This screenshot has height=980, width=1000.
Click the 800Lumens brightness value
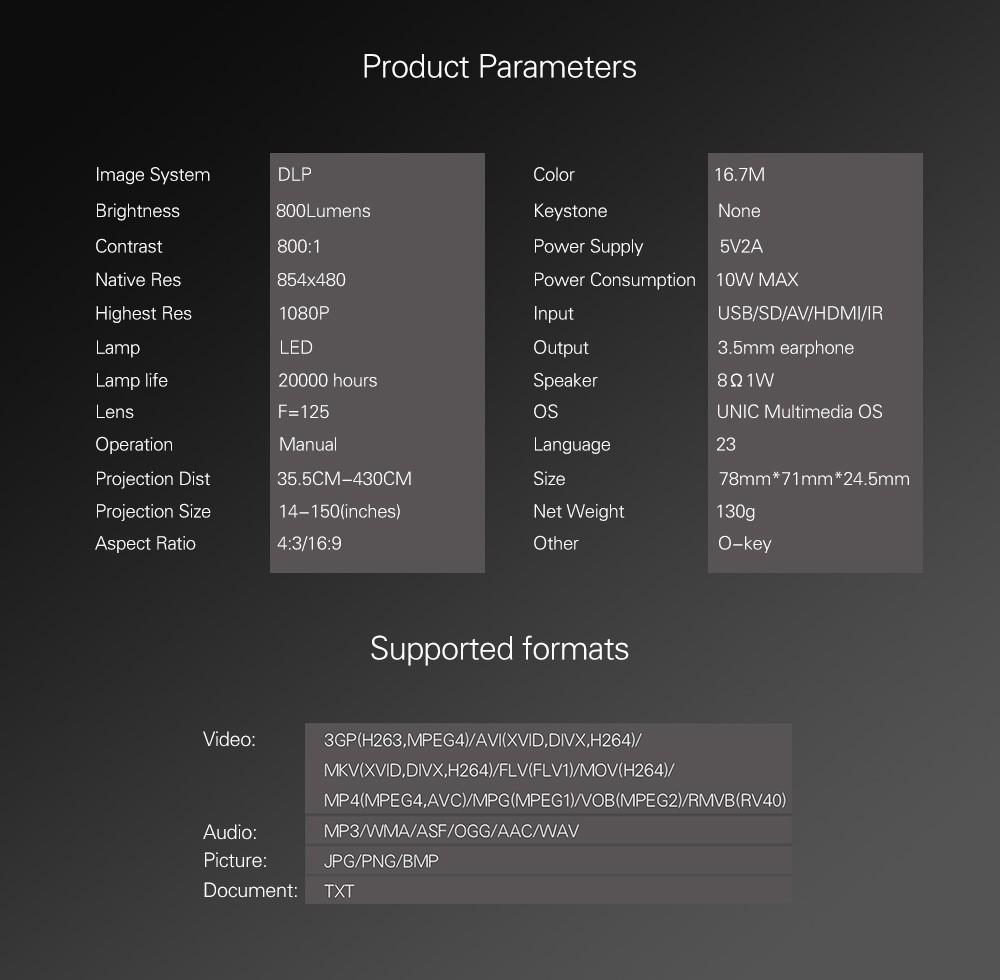click(323, 211)
